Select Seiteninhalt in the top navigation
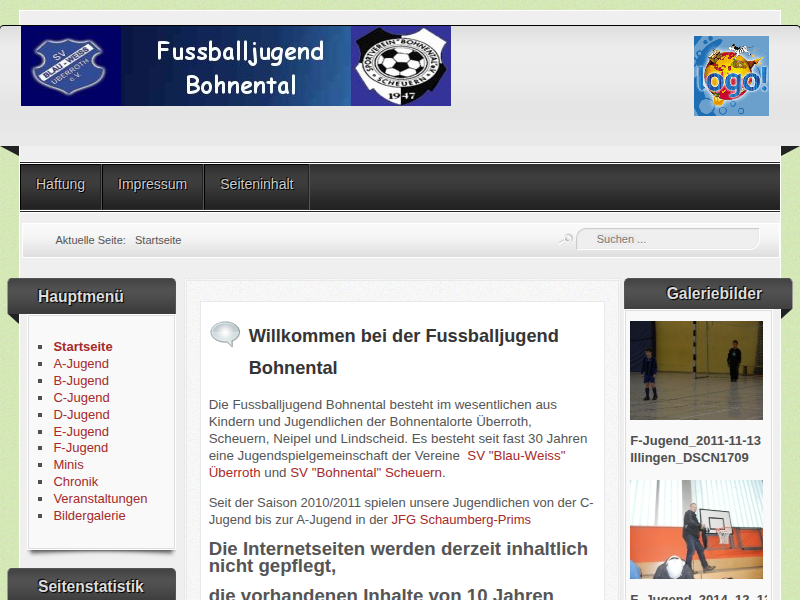This screenshot has height=600, width=800. coord(257,185)
